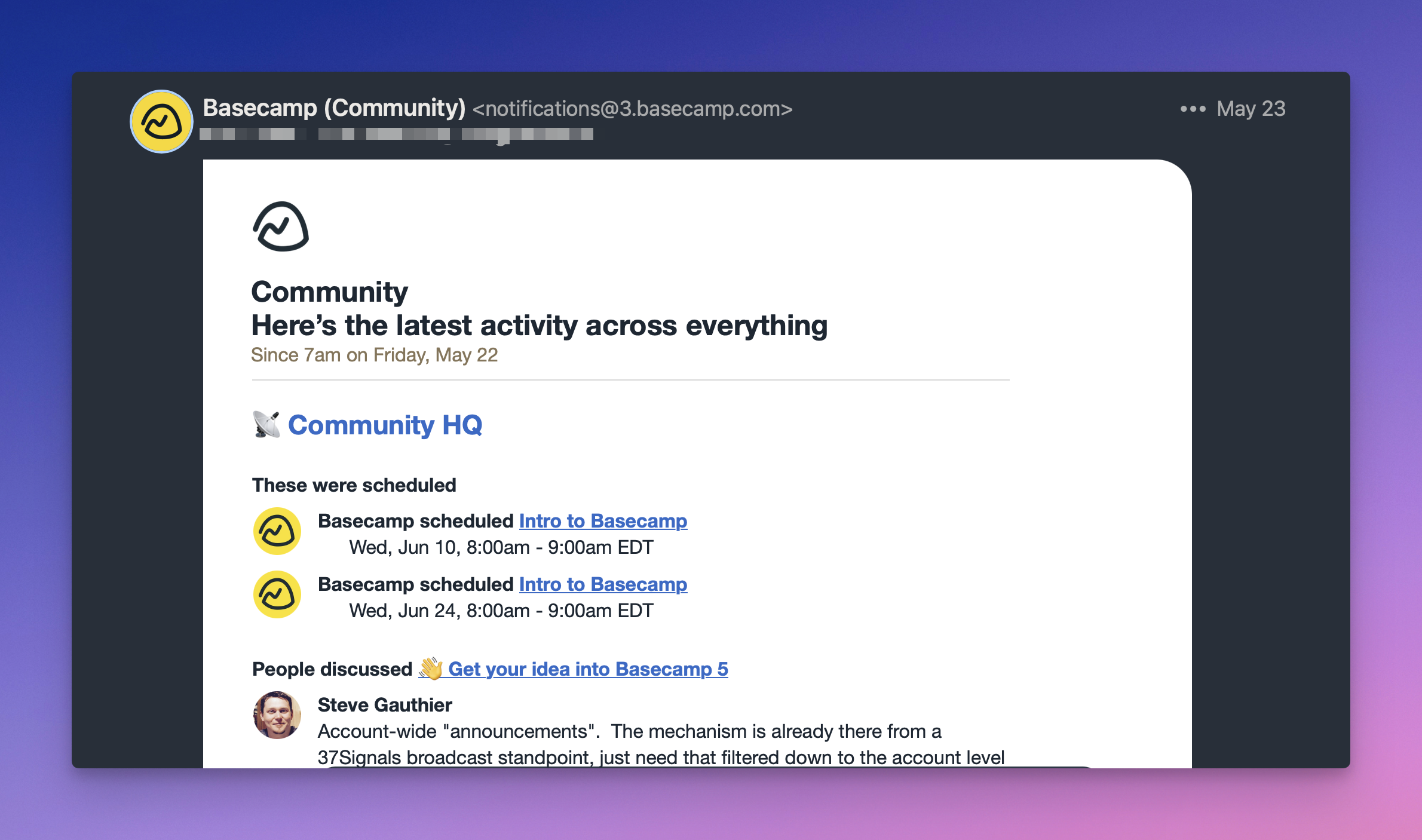This screenshot has height=840, width=1422.
Task: Open Get your idea into Basecamp 5 link
Action: [573, 669]
